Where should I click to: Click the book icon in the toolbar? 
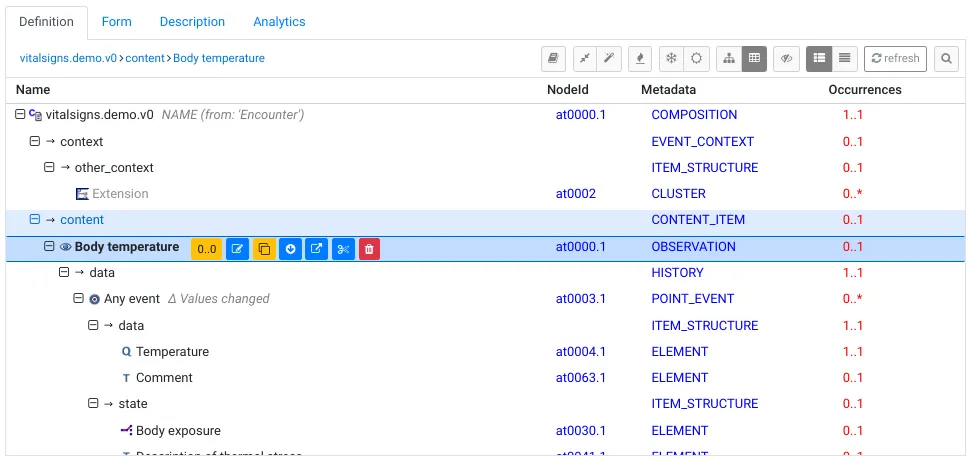(x=553, y=58)
